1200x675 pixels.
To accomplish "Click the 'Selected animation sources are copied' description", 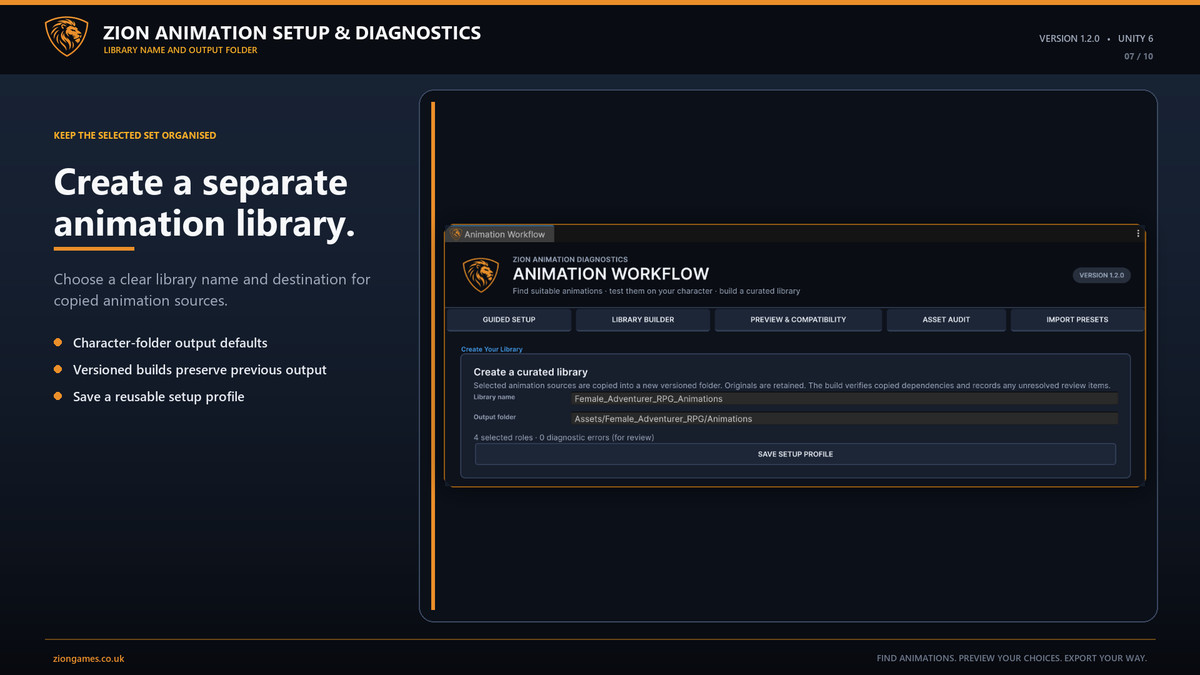I will pyautogui.click(x=791, y=385).
